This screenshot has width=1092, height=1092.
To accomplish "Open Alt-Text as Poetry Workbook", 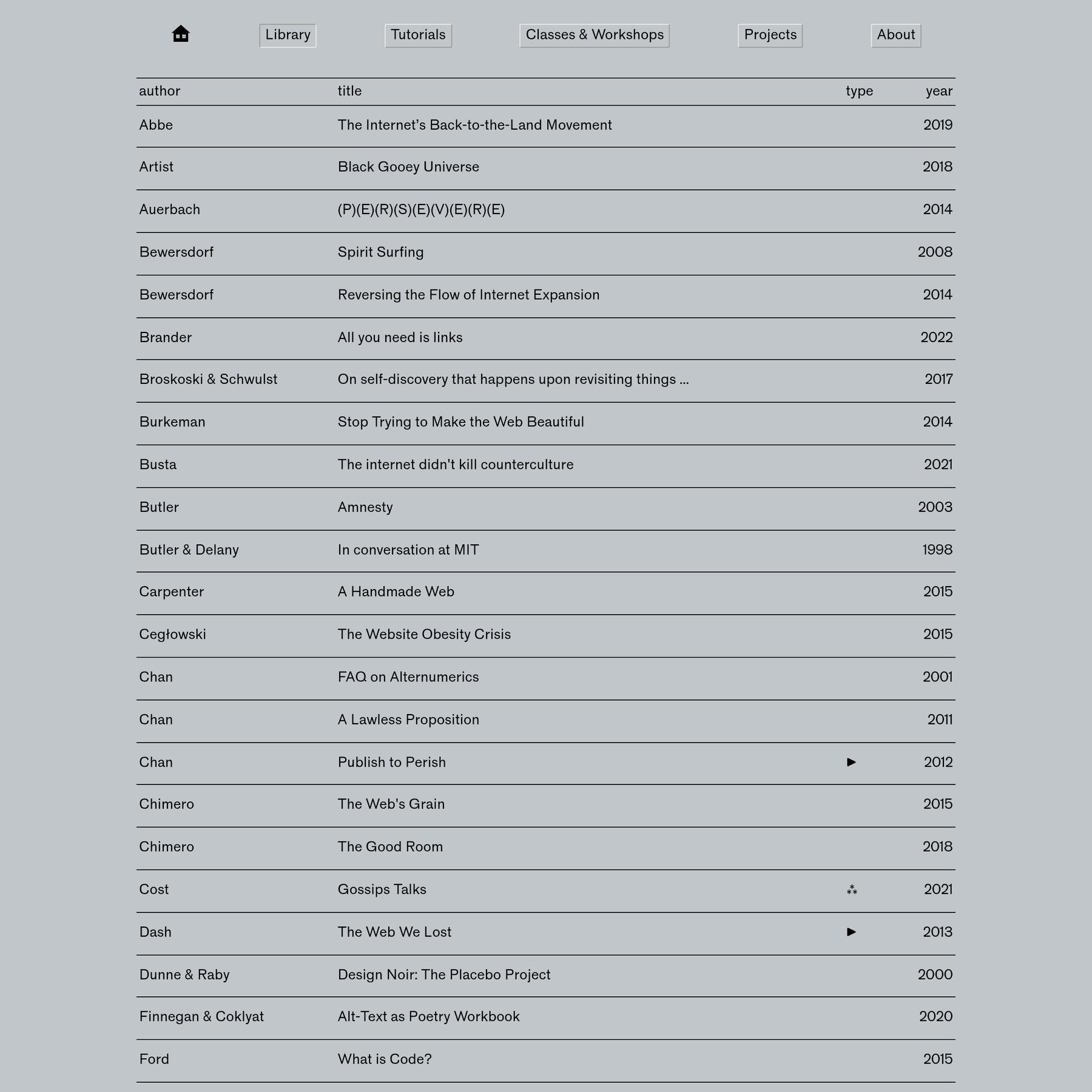I will [x=428, y=1016].
